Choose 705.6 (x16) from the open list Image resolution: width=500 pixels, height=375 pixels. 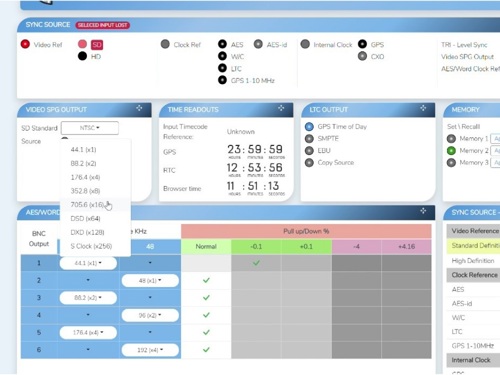pyautogui.click(x=95, y=204)
